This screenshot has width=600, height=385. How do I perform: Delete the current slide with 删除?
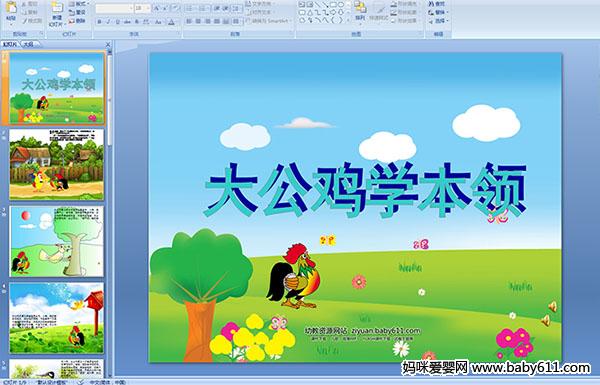click(x=77, y=21)
